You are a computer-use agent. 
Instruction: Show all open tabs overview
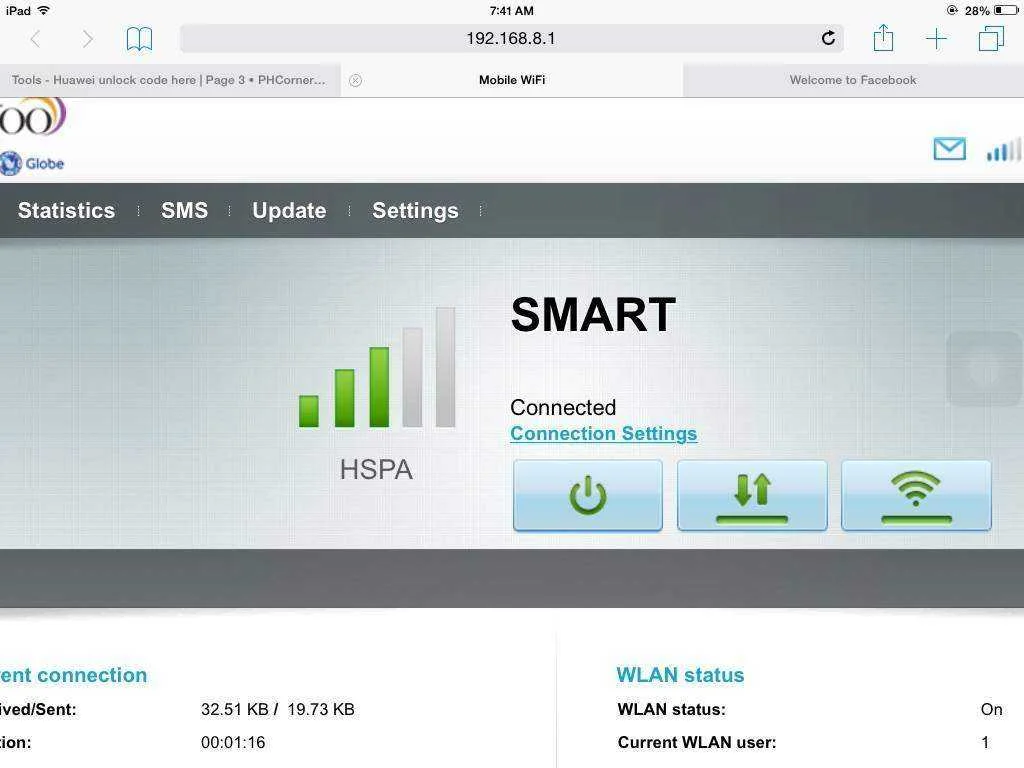point(991,38)
